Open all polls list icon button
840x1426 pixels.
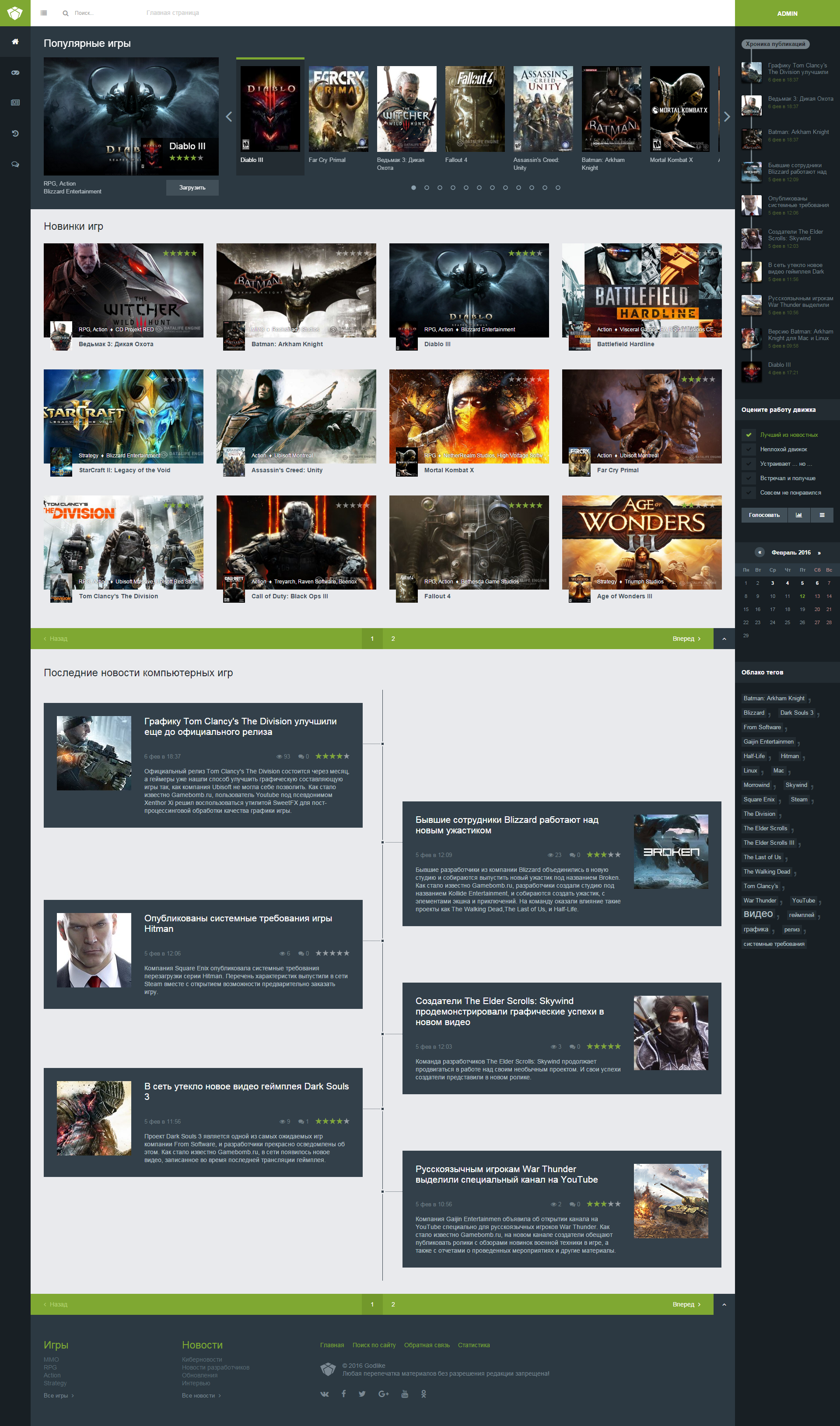(822, 515)
